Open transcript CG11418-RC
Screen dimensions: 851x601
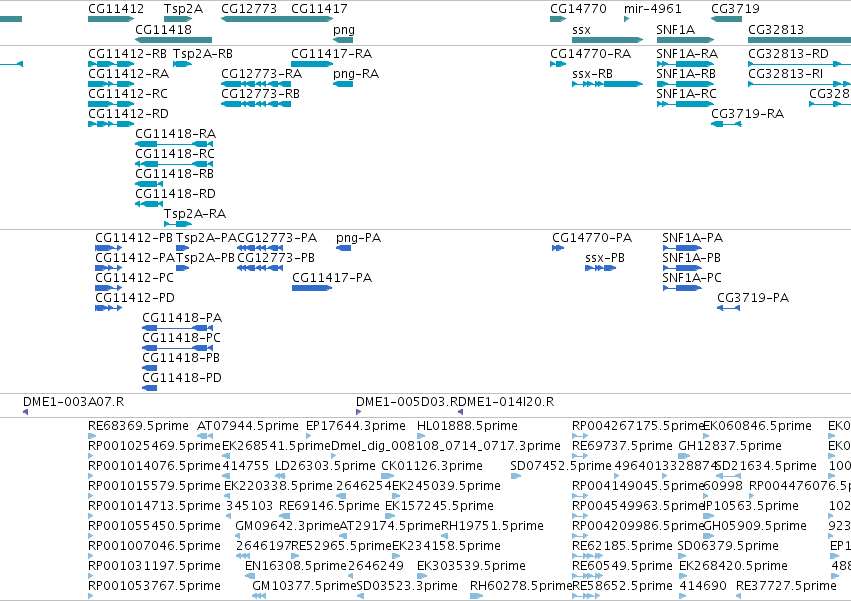175,154
